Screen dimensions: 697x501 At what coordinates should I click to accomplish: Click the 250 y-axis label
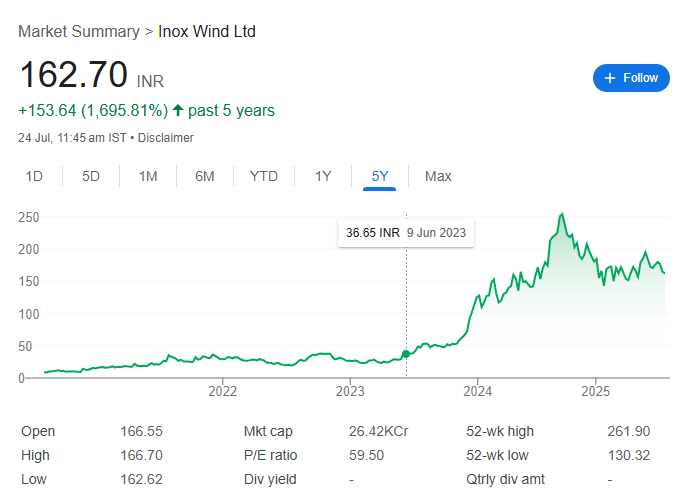point(28,217)
